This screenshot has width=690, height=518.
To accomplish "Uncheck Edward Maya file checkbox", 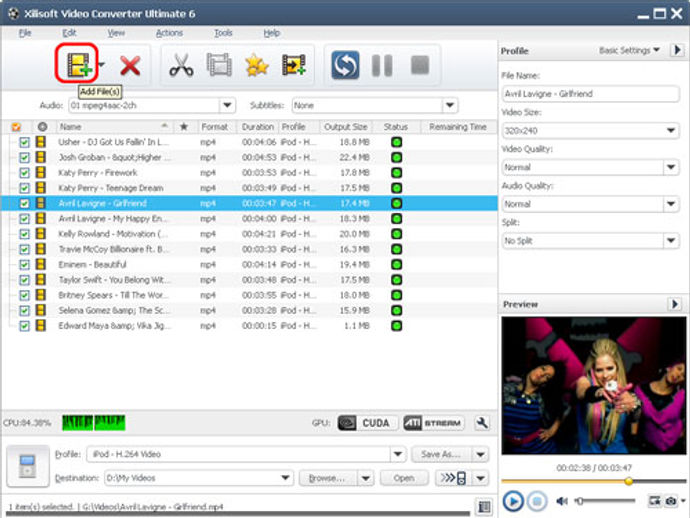I will (25, 326).
